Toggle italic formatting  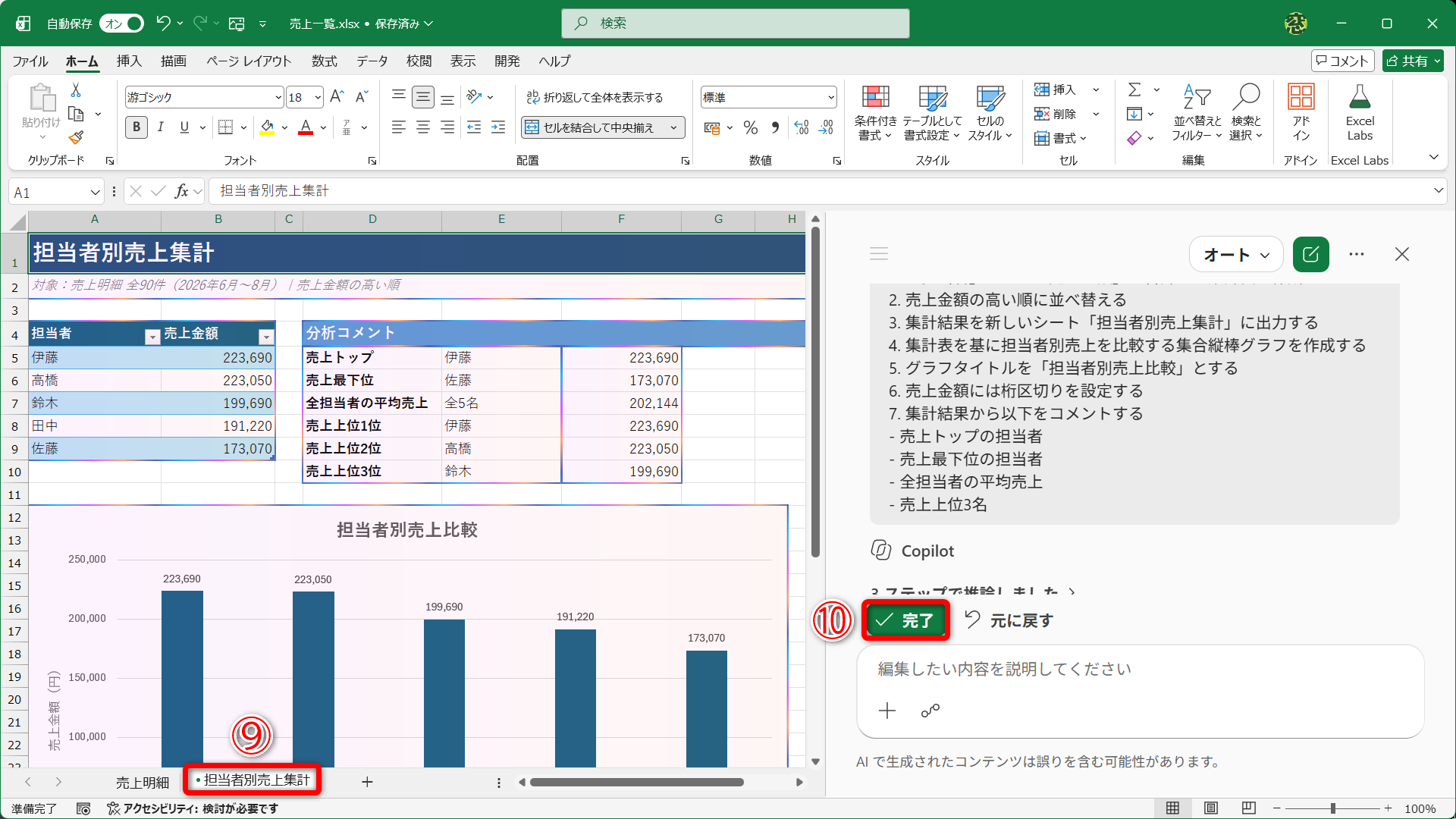pyautogui.click(x=161, y=127)
